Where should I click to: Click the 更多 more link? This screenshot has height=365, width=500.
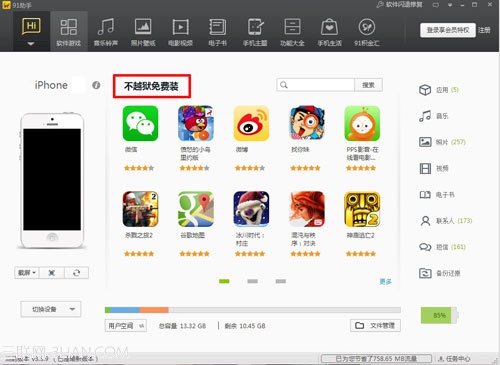385,282
